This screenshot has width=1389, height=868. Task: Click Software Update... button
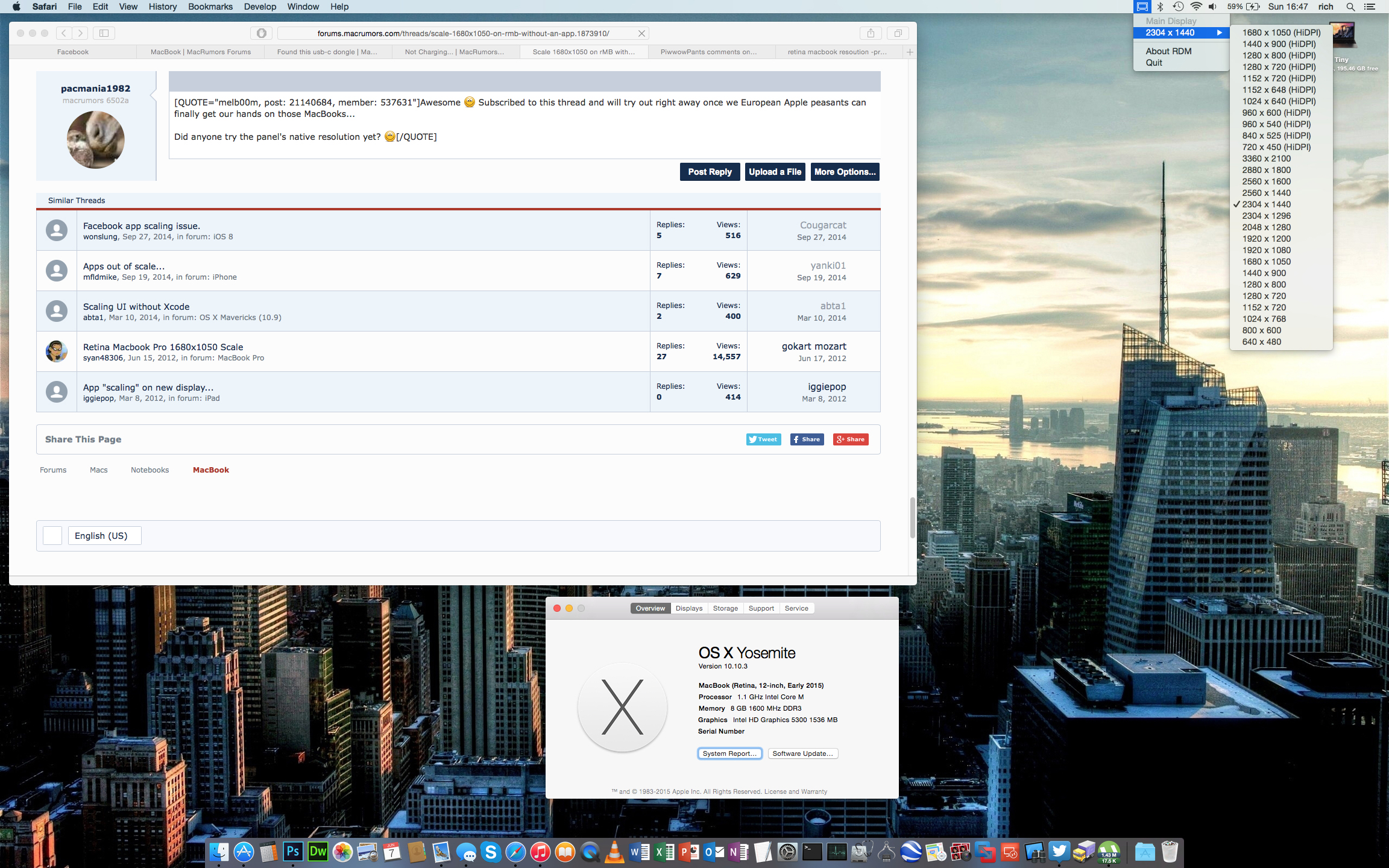click(802, 753)
